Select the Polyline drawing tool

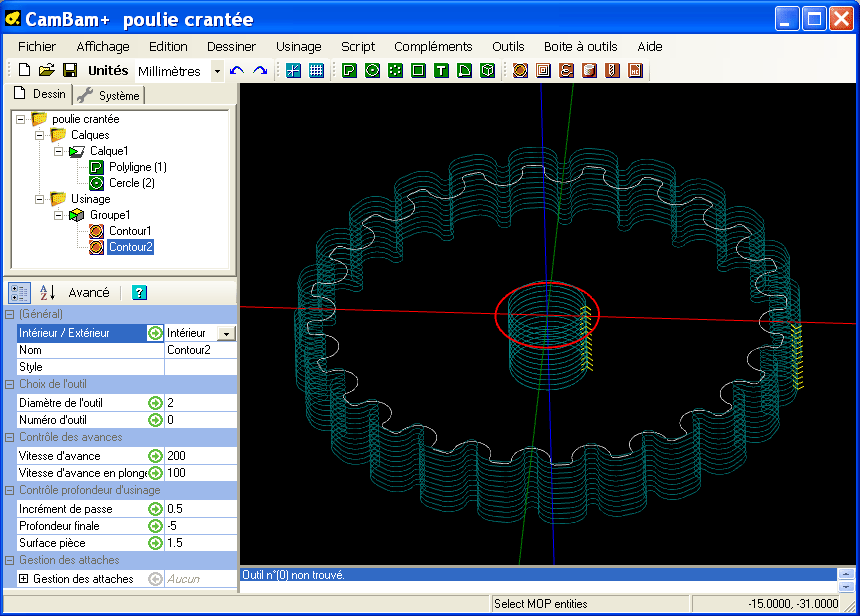(349, 70)
